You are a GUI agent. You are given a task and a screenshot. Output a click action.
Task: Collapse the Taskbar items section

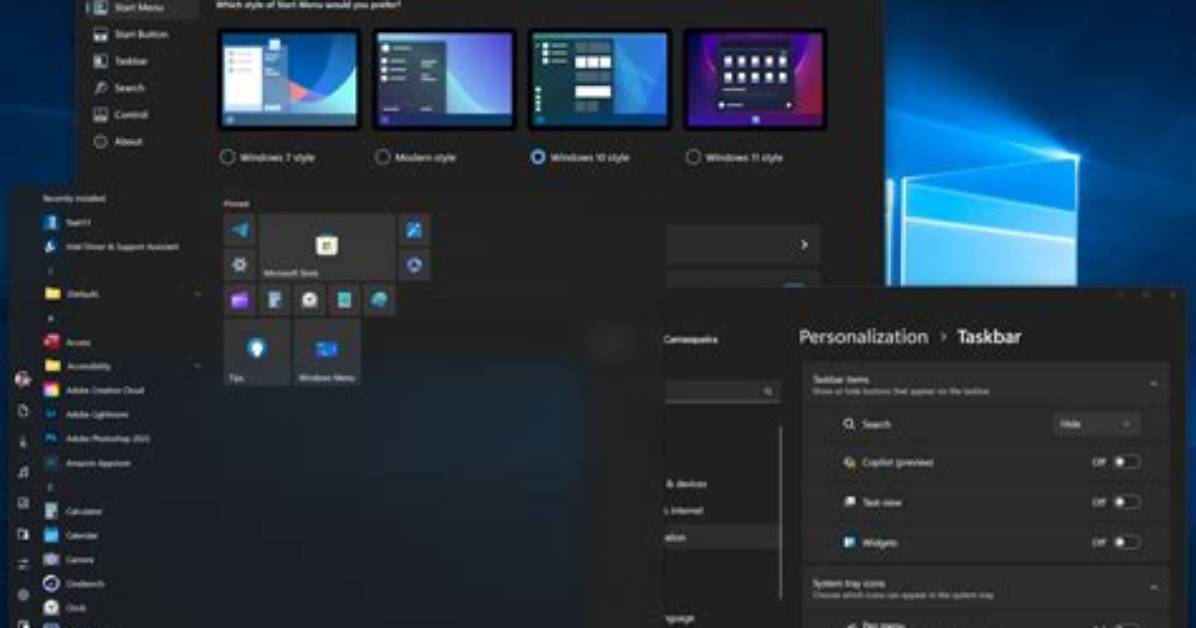pos(1154,385)
